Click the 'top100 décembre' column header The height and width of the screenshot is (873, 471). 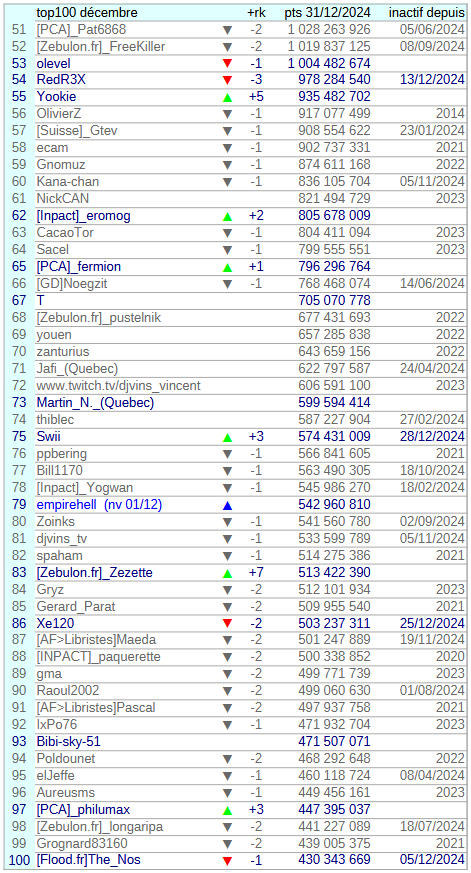click(x=87, y=13)
